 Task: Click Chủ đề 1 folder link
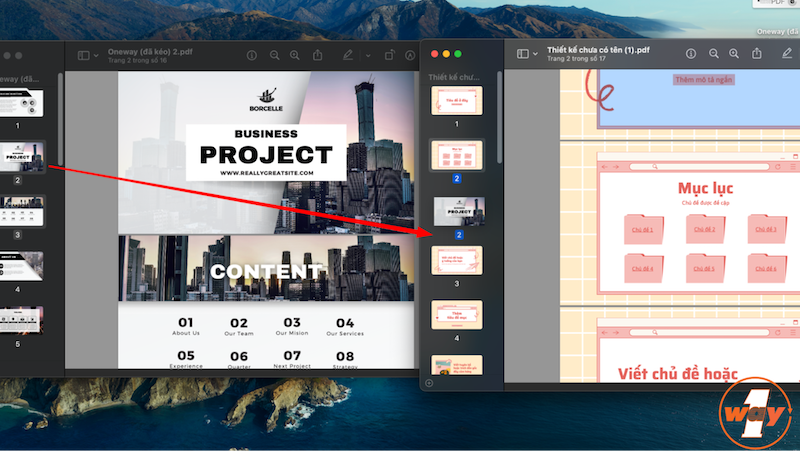coord(643,229)
